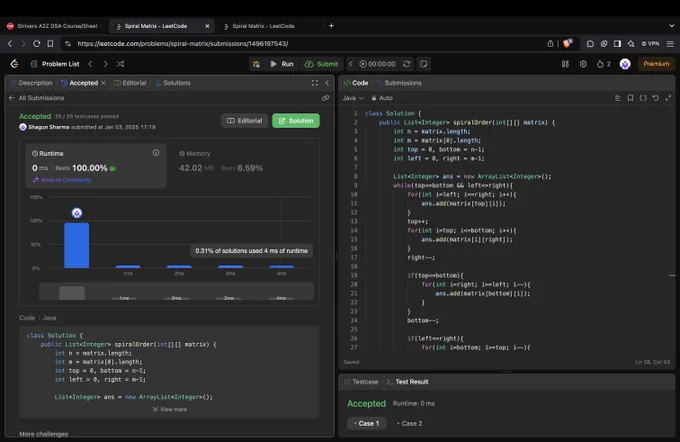The width and height of the screenshot is (680, 442).
Task: Open the Java language dropdown
Action: pyautogui.click(x=353, y=98)
